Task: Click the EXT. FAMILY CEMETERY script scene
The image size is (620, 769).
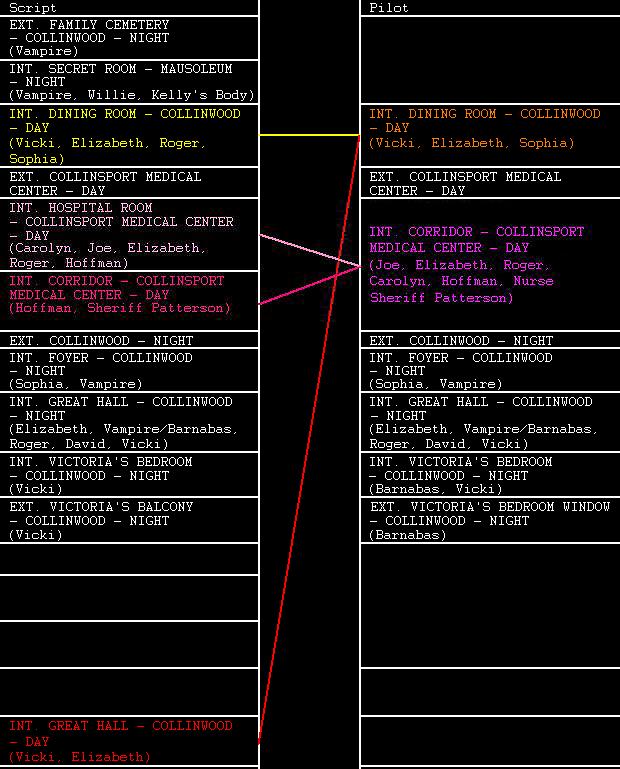Action: [x=129, y=38]
